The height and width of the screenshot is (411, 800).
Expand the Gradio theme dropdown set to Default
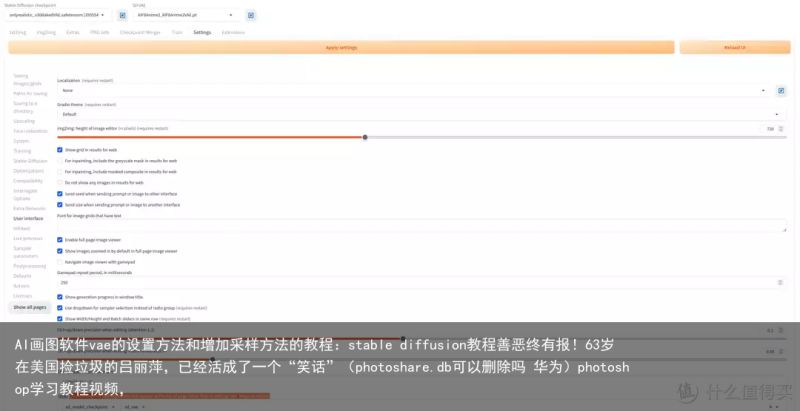tap(421, 114)
